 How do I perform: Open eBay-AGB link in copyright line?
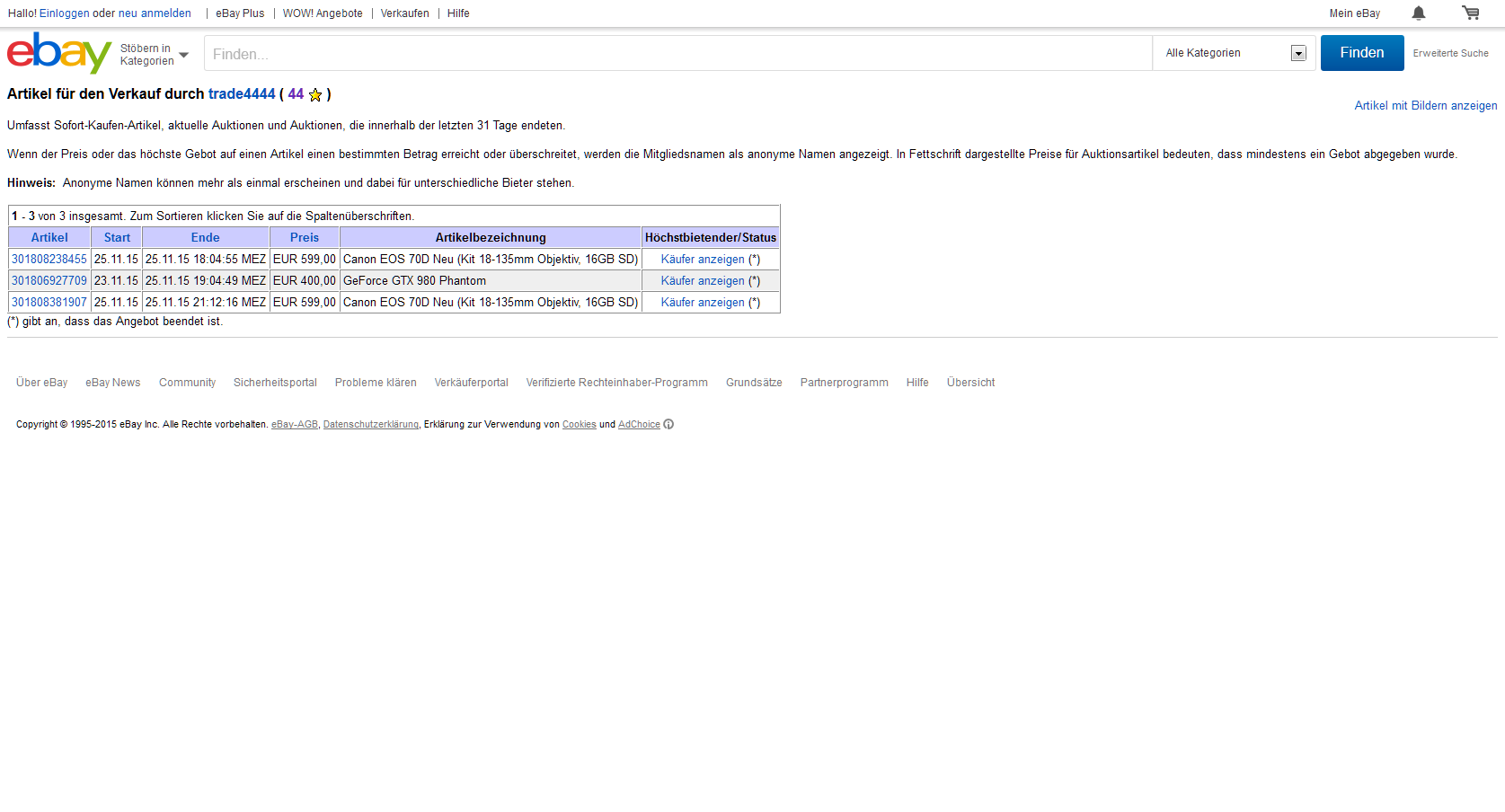[295, 425]
